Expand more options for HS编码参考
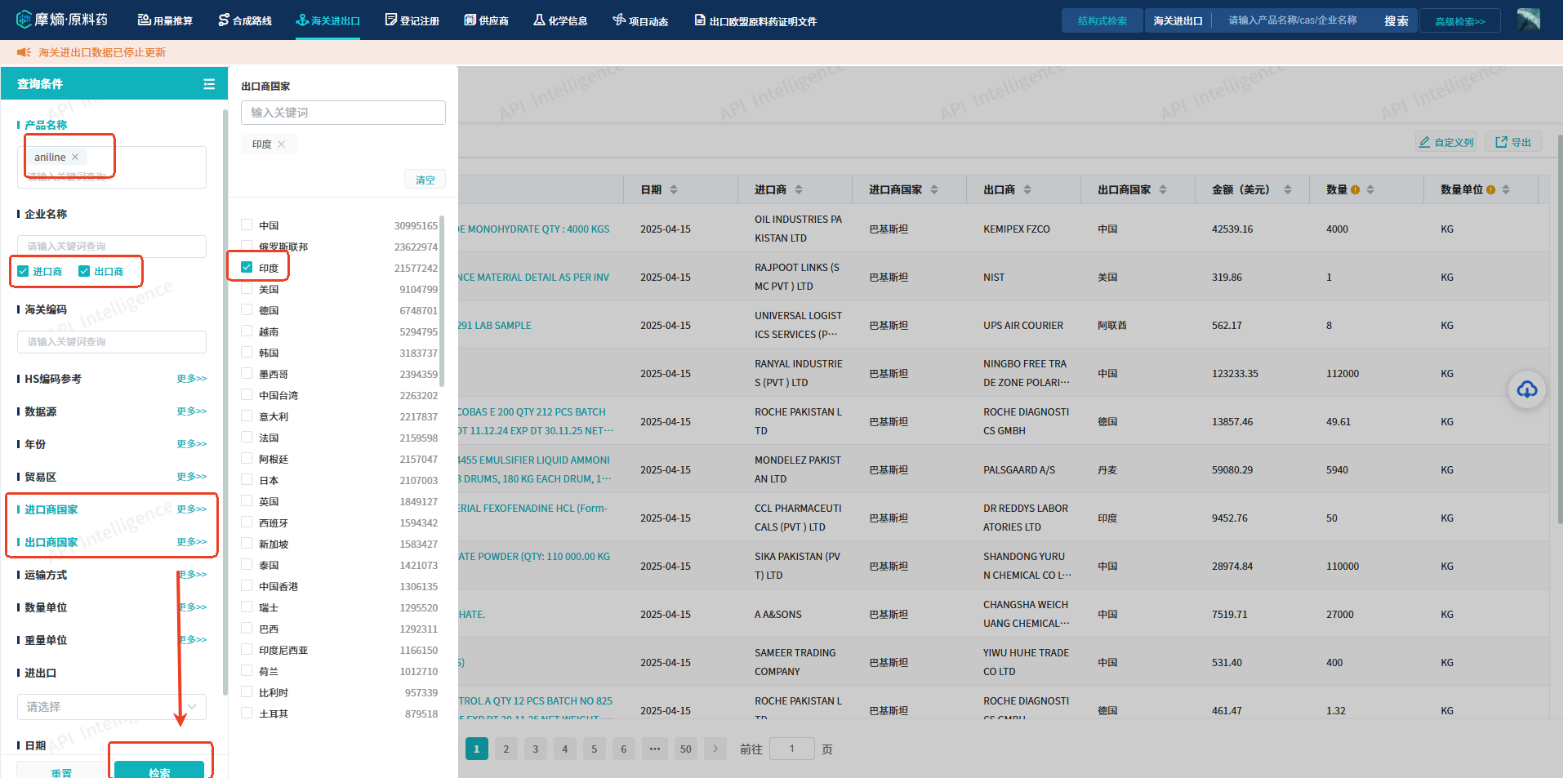 coord(191,379)
